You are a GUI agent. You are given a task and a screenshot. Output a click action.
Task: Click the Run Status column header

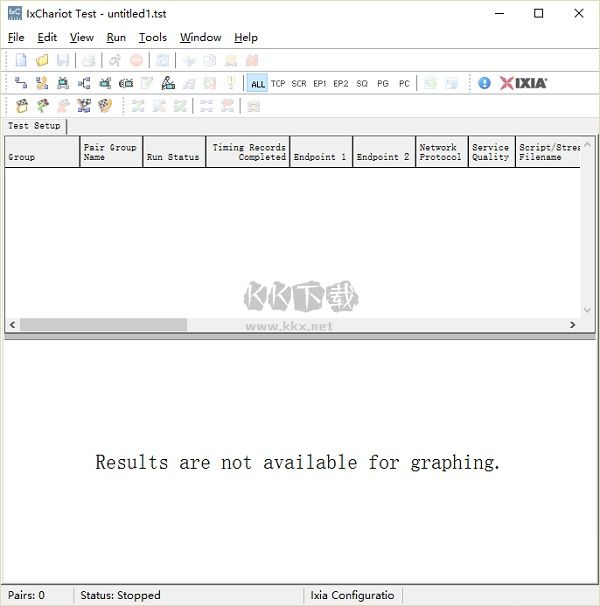174,152
